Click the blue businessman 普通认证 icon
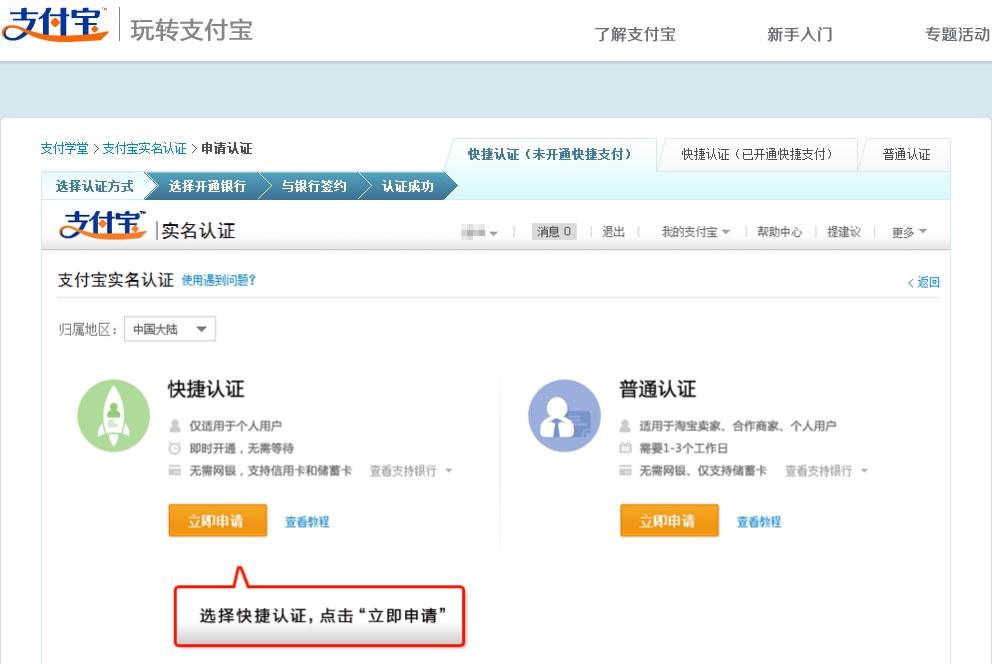992x664 pixels. 564,415
